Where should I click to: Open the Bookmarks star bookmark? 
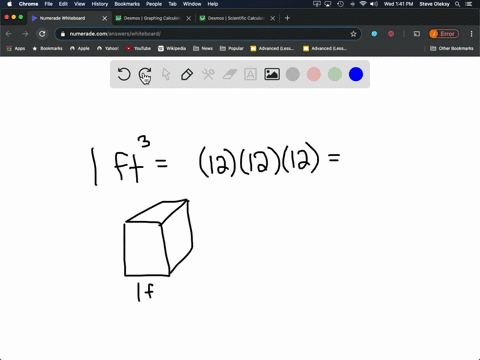(47, 48)
